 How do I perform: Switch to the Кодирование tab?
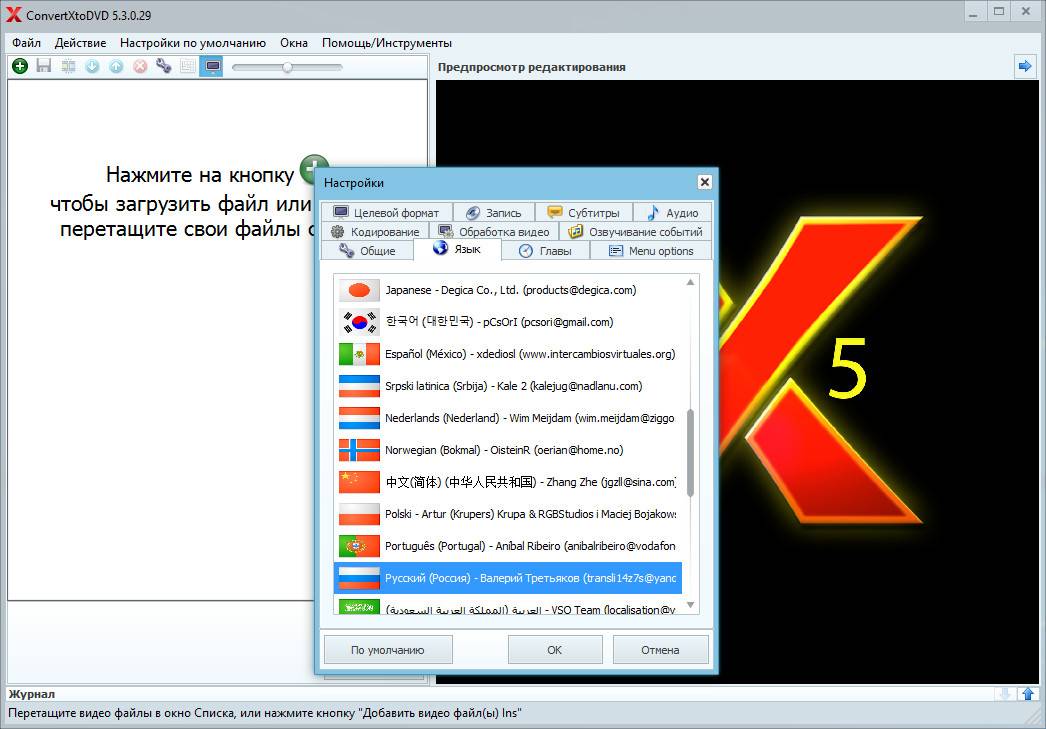(x=375, y=231)
